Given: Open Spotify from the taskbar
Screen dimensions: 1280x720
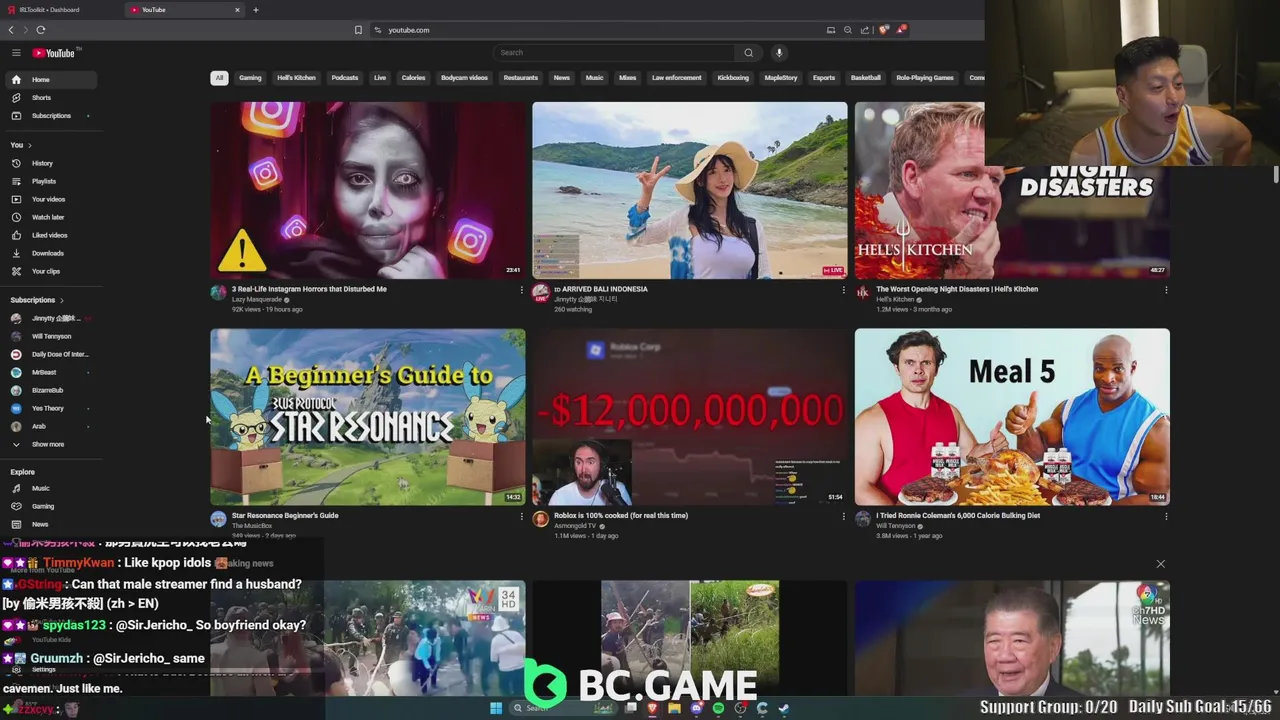Looking at the screenshot, I should [718, 708].
